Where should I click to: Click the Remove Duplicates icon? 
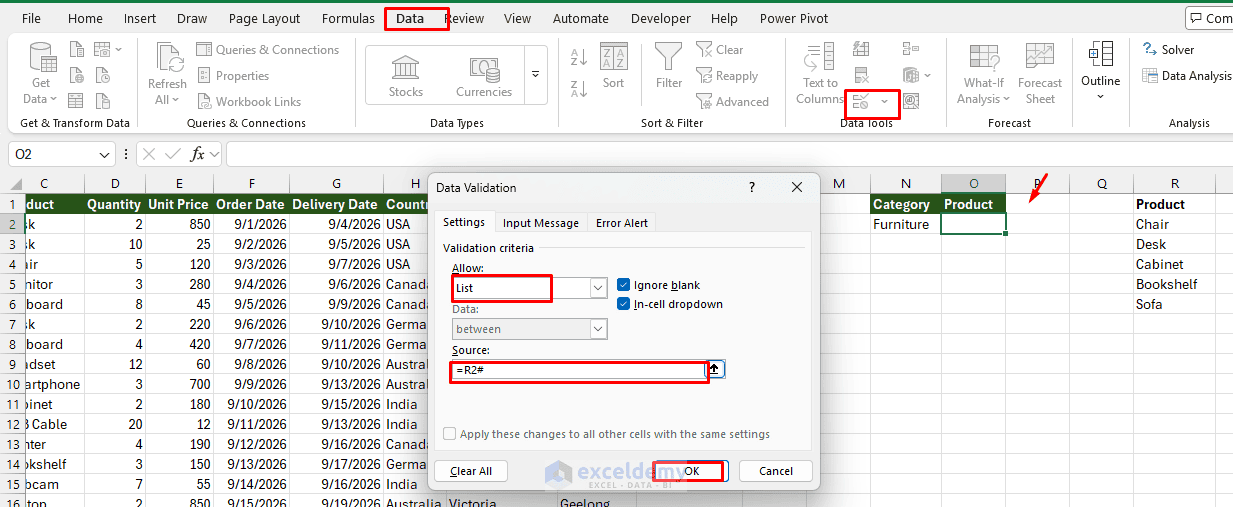pyautogui.click(x=860, y=75)
